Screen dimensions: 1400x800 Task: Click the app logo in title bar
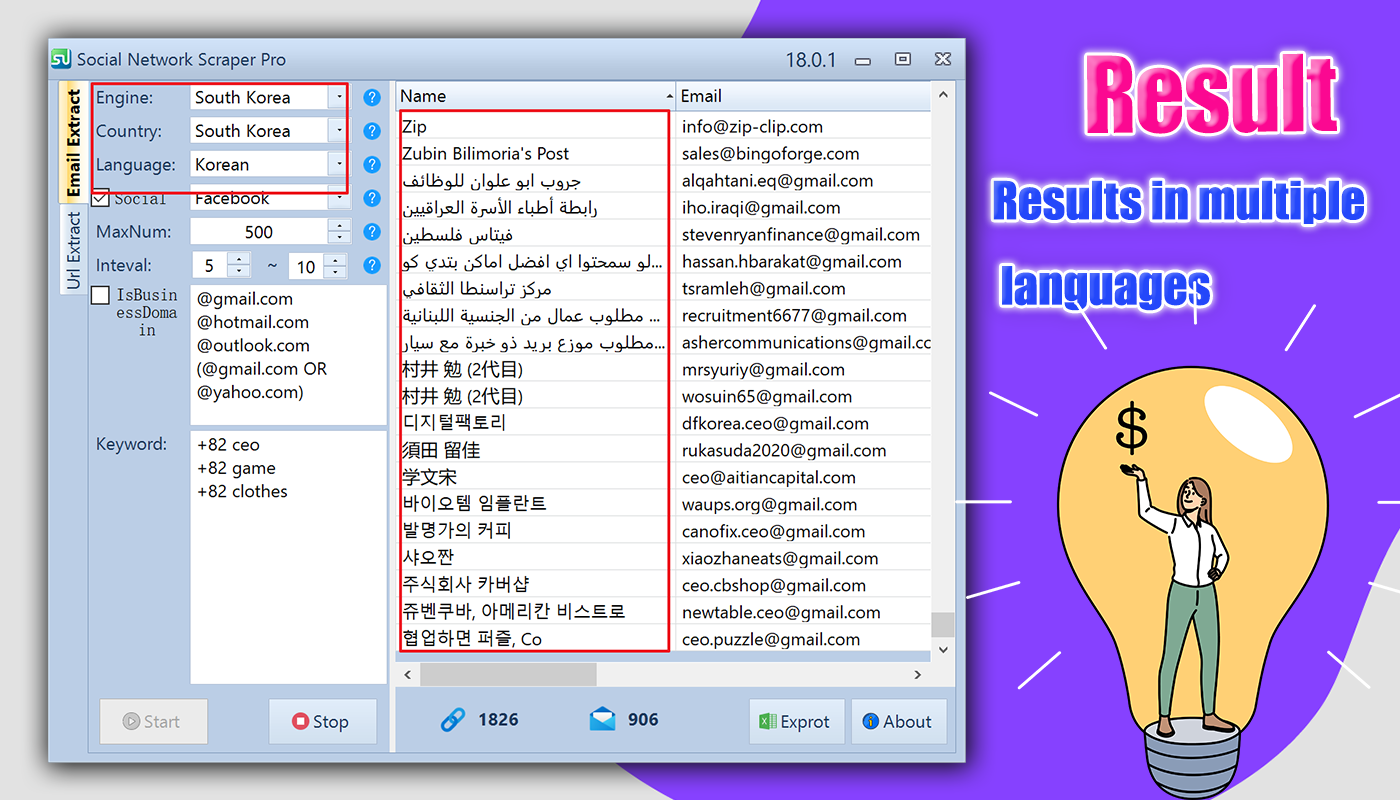pyautogui.click(x=61, y=59)
